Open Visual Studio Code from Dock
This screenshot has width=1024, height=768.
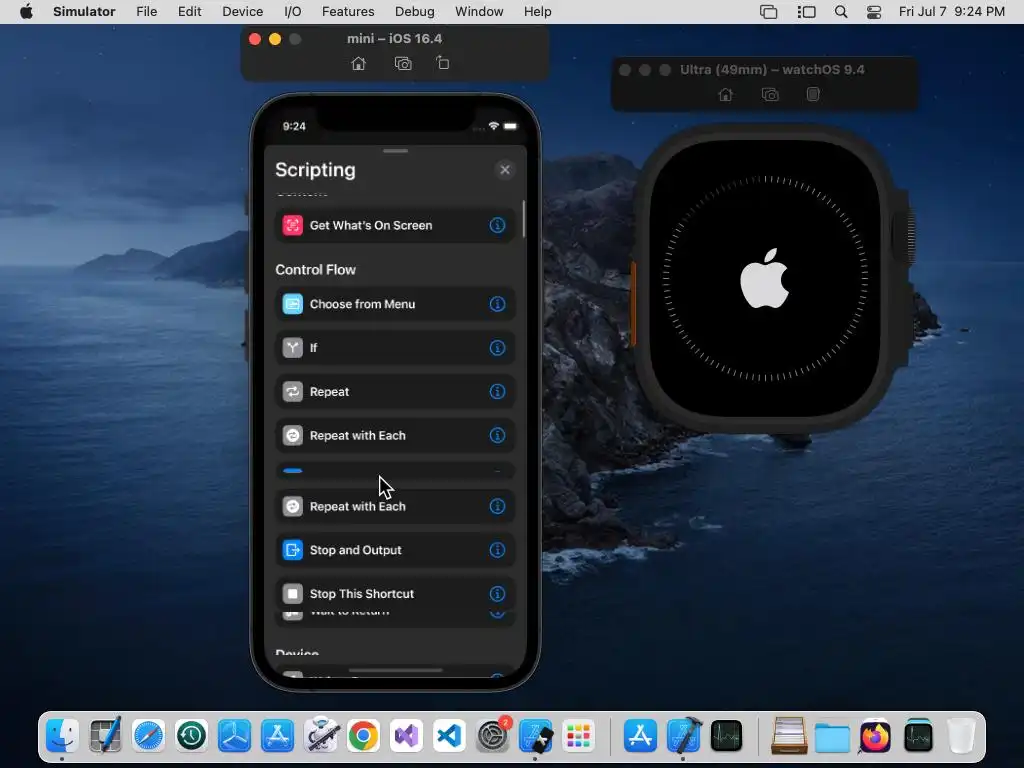tap(449, 736)
